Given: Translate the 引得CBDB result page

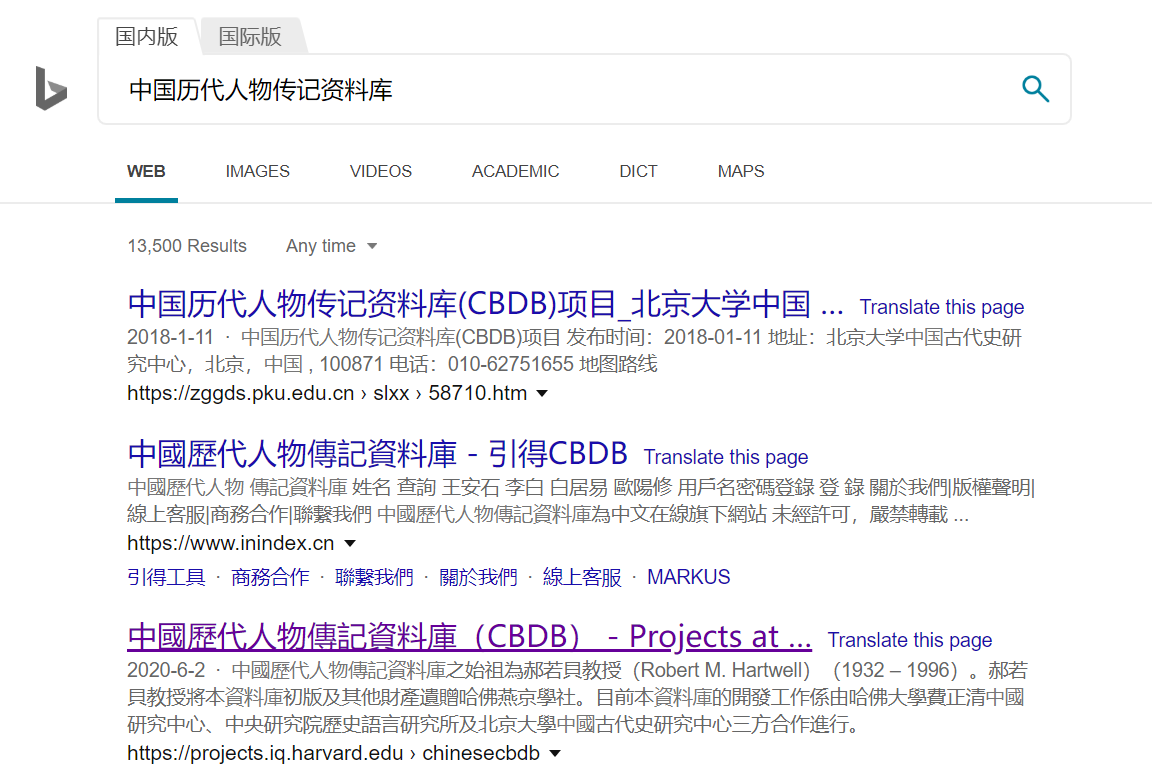Looking at the screenshot, I should pos(726,457).
